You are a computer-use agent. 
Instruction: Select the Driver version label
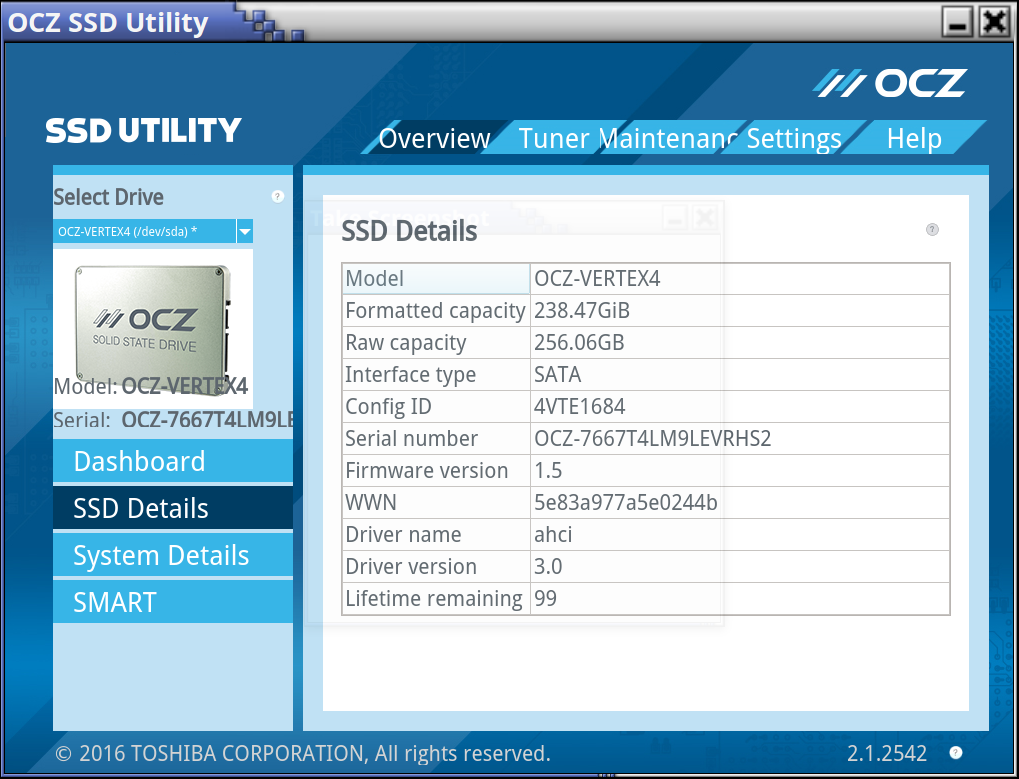pos(436,567)
